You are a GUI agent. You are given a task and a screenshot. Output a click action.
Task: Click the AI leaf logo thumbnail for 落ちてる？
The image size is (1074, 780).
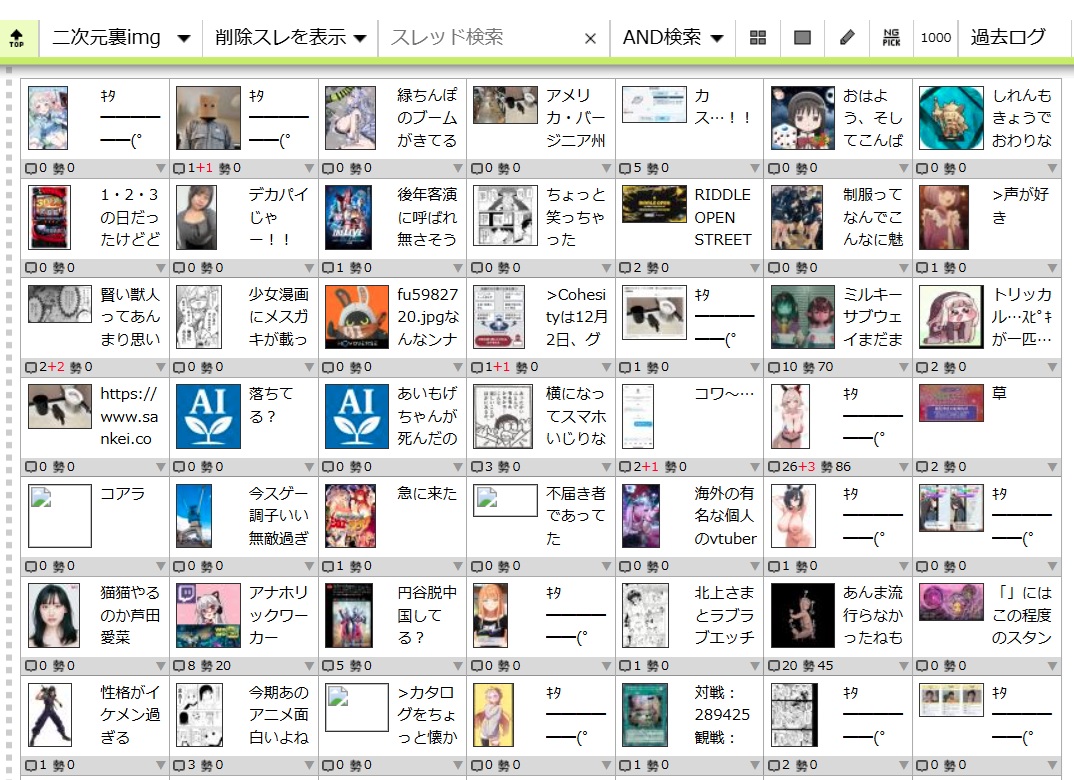(208, 416)
